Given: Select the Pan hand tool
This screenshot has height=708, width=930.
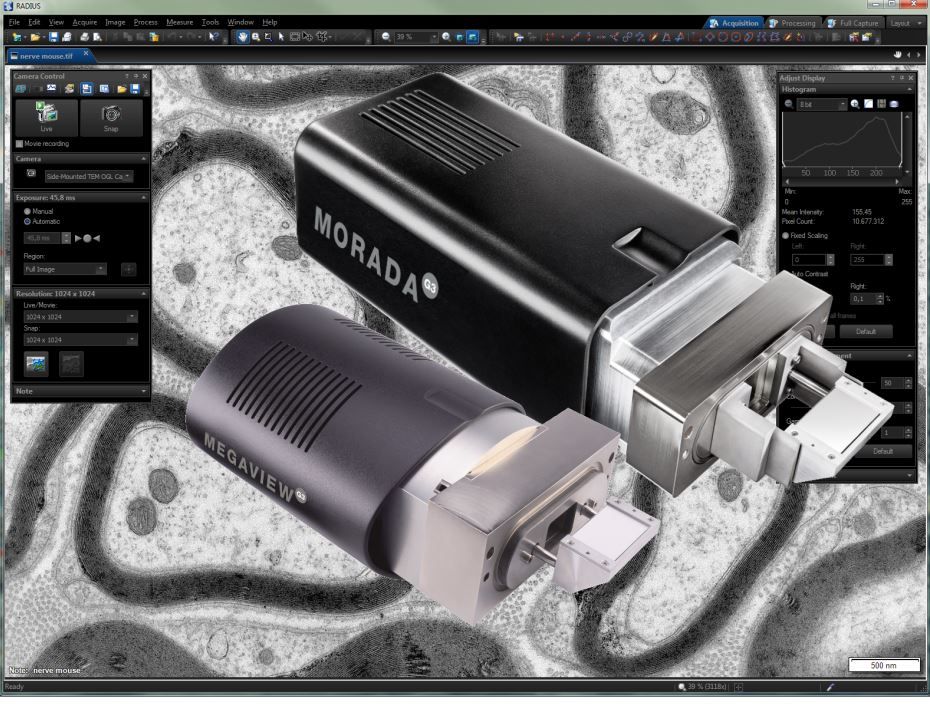Looking at the screenshot, I should (x=243, y=37).
